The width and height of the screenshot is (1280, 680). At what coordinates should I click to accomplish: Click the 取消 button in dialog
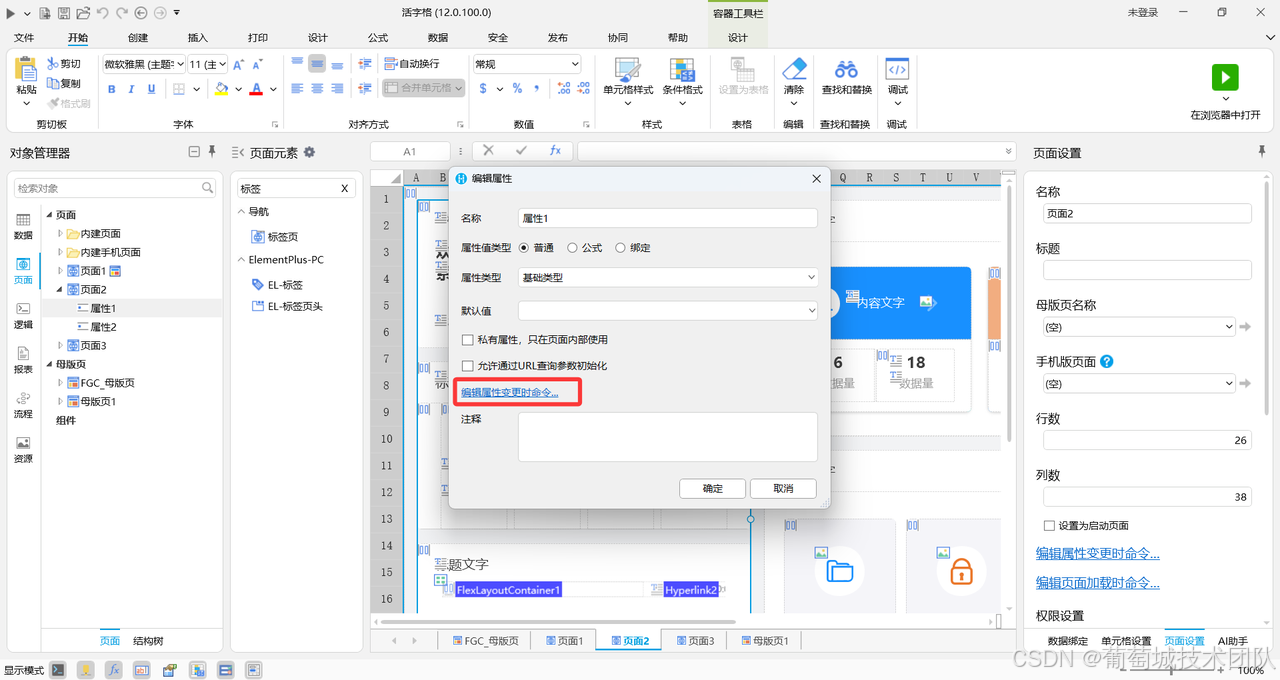click(783, 489)
